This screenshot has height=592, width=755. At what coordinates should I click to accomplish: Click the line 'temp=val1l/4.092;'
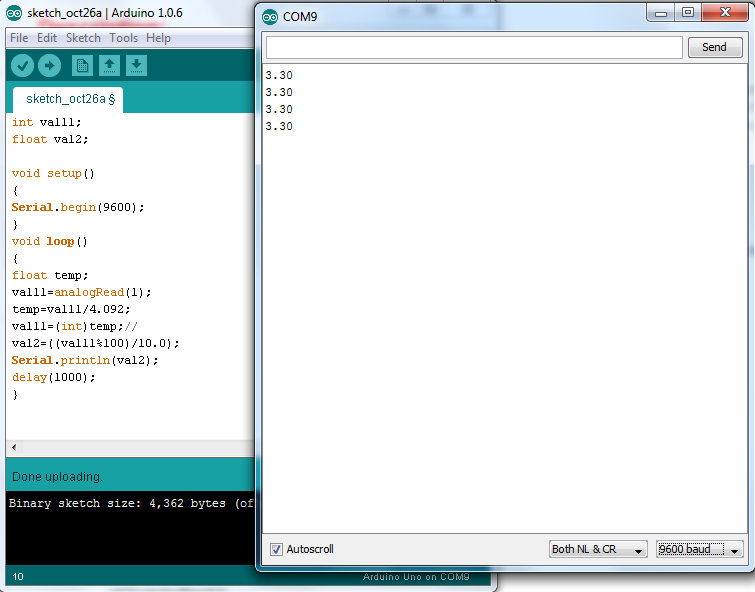pos(71,309)
